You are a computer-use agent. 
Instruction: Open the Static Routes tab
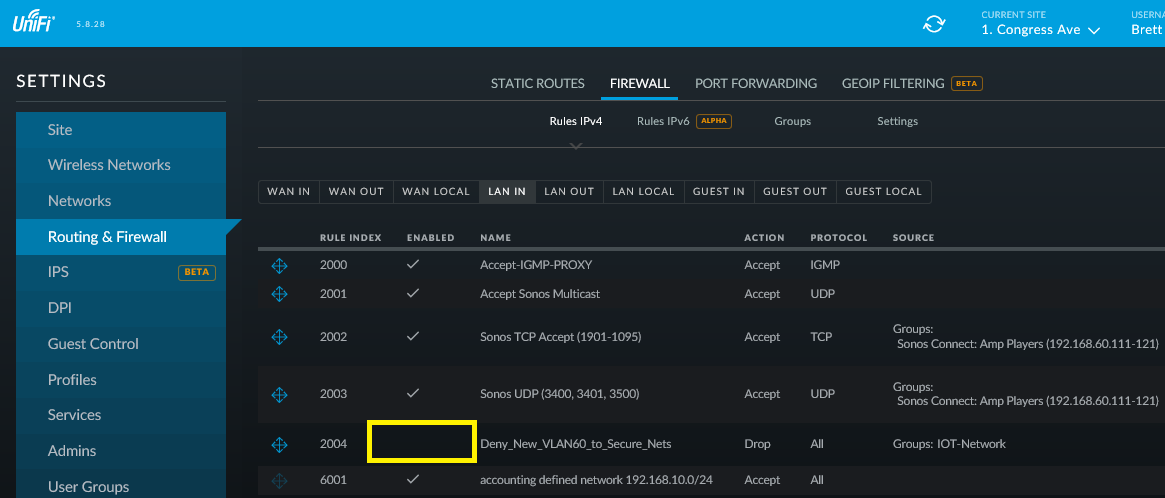click(x=538, y=84)
